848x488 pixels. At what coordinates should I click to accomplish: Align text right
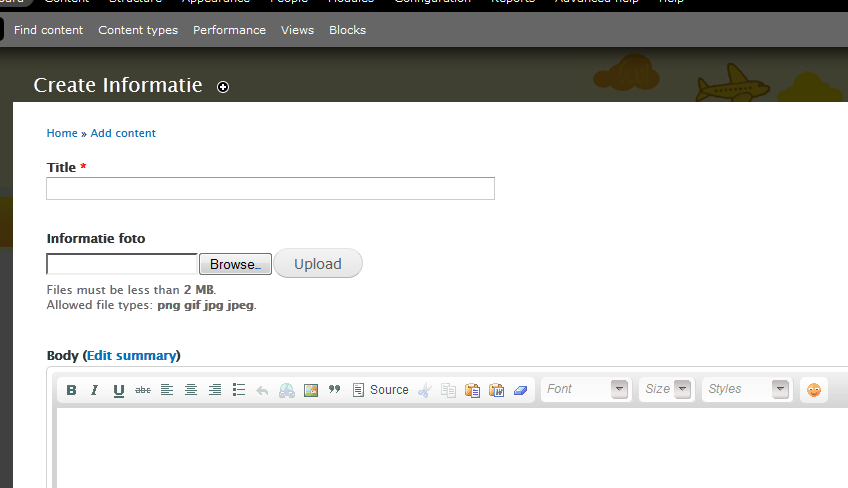[215, 390]
